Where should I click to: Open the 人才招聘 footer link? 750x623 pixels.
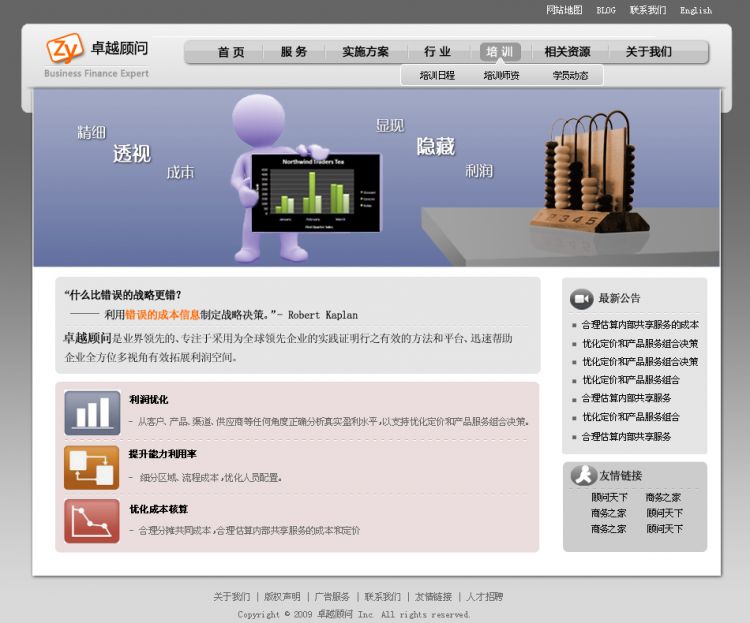(x=485, y=597)
